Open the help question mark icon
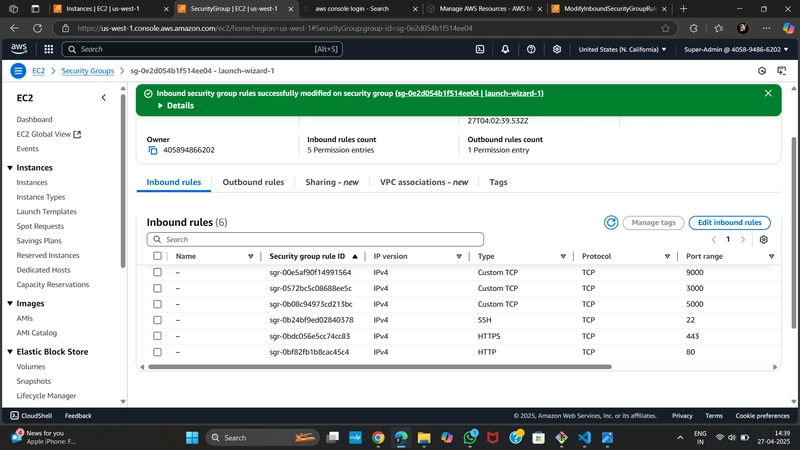800x450 pixels. (x=531, y=49)
